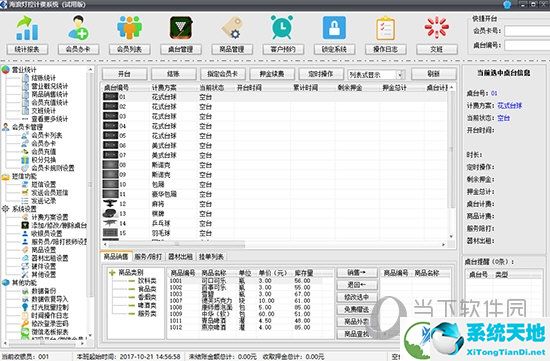Viewport: 550px width, 361px height.
Task: Click the 定时操作 button
Action: tap(321, 74)
